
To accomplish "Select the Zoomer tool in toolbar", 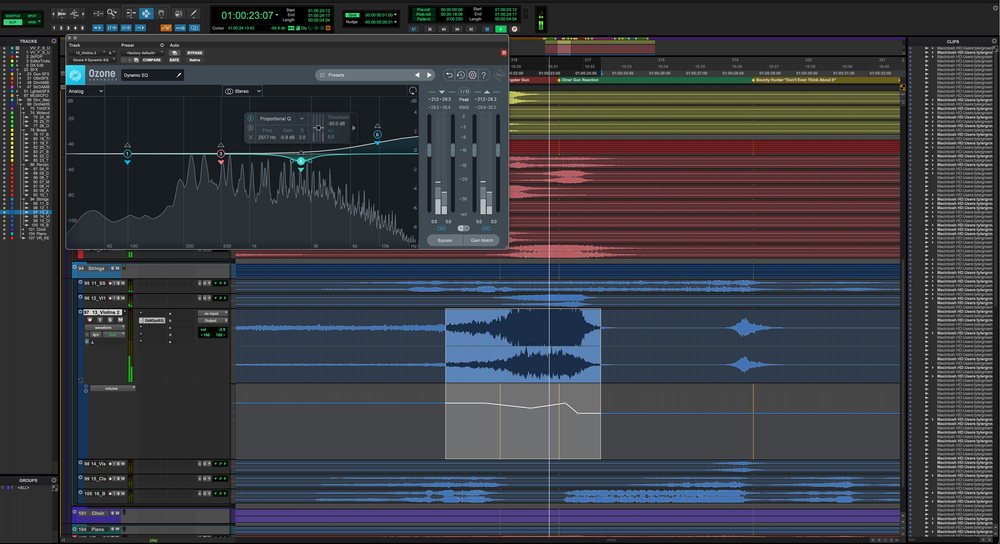I will click(112, 13).
